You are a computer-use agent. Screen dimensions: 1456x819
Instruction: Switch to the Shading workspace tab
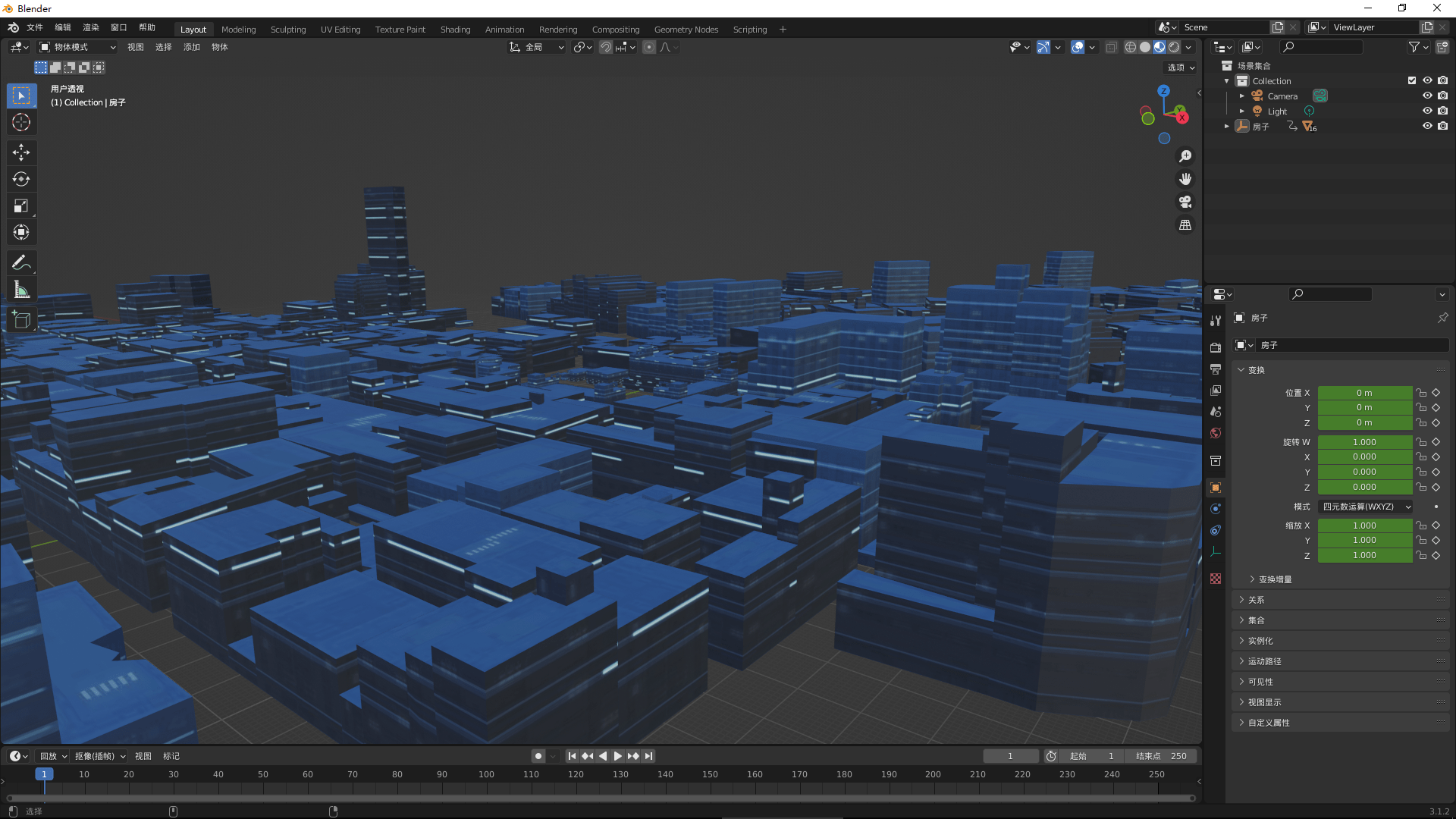[455, 30]
